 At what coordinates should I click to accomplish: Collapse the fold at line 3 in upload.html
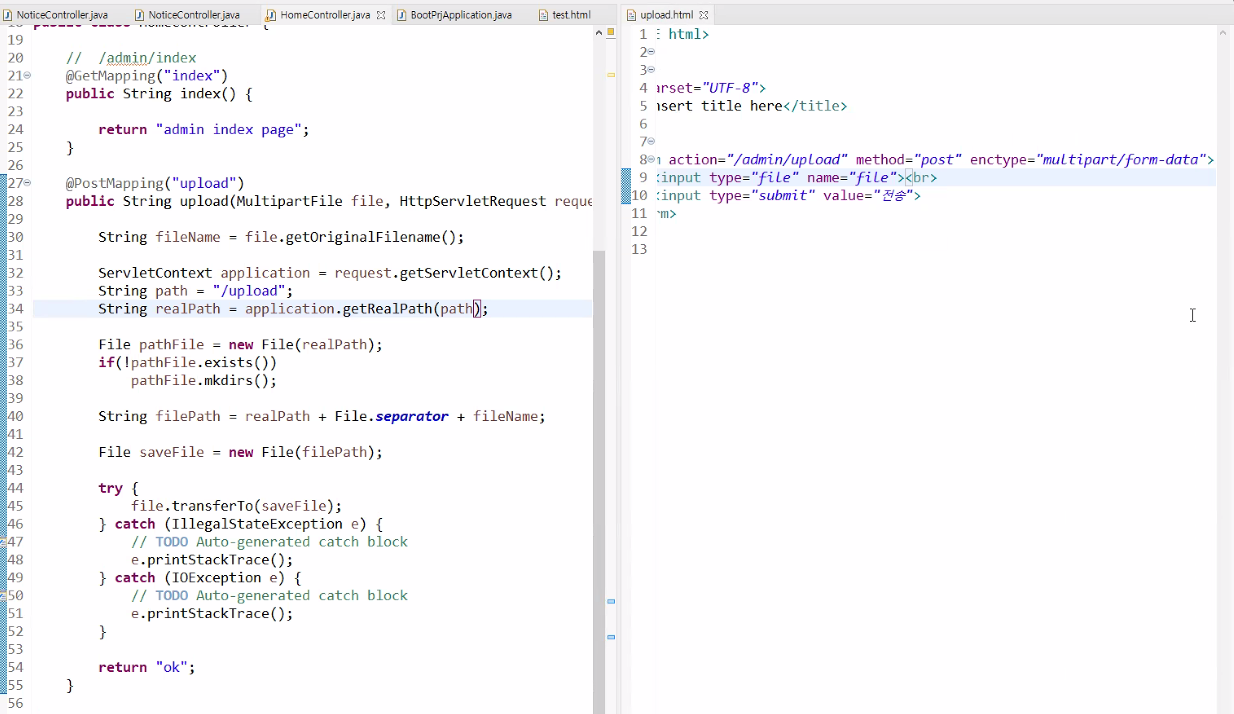pyautogui.click(x=651, y=70)
